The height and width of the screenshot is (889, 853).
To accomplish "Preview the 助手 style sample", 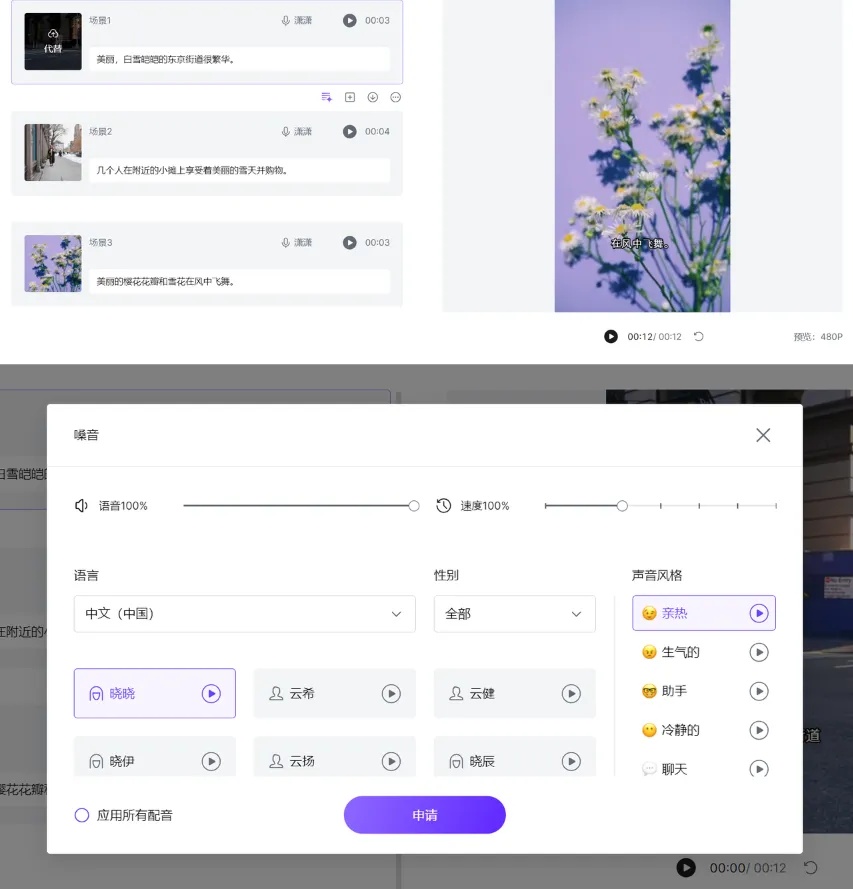I will (759, 691).
